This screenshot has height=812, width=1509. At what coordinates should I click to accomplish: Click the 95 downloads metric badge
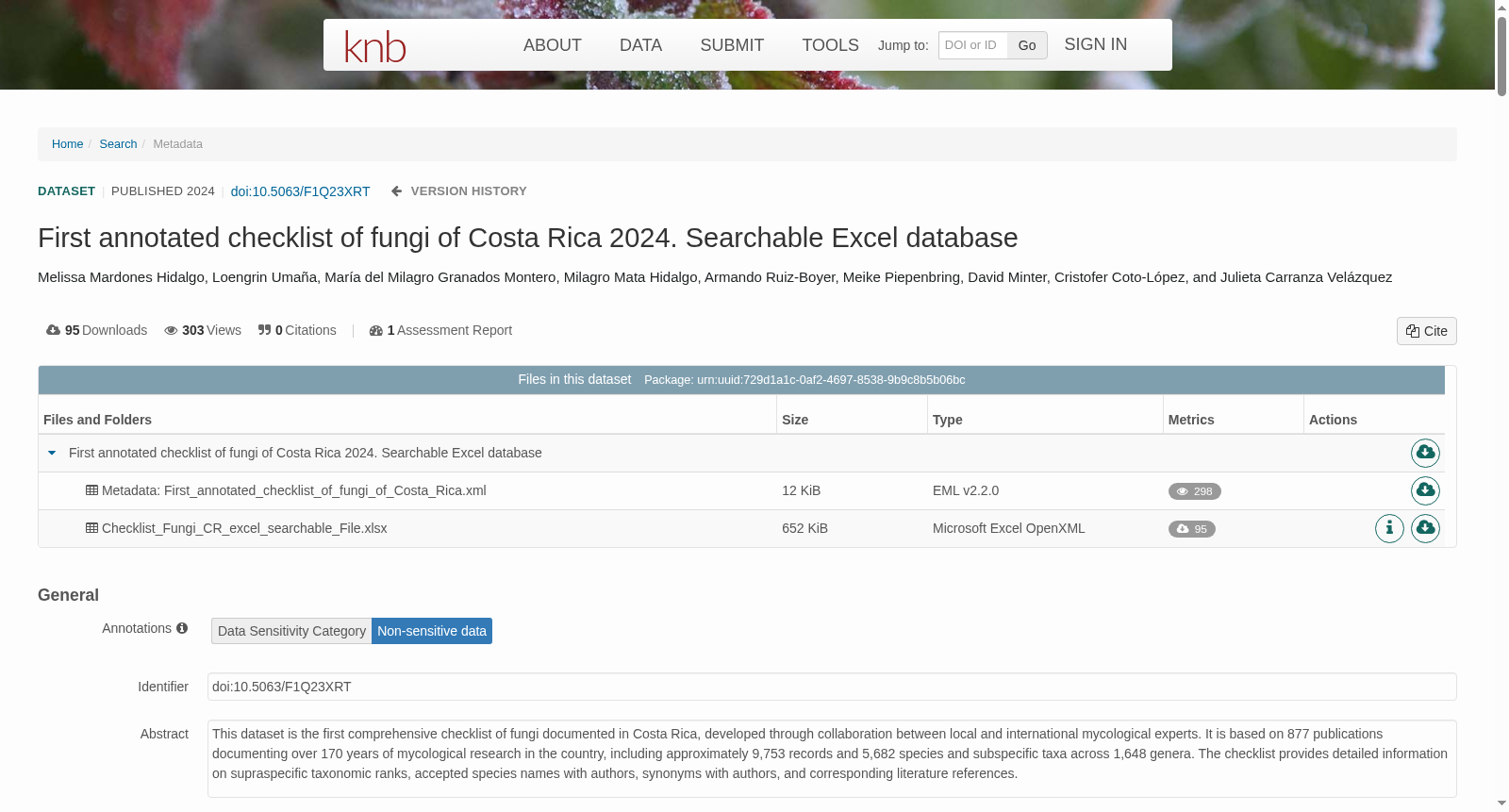coord(1192,529)
